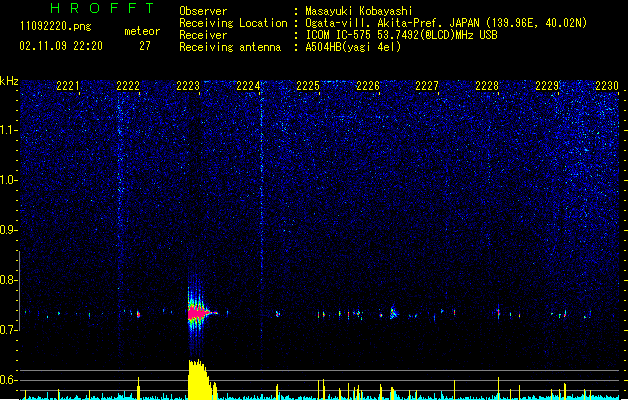
Task: Click the HROFFT title text
Action: click(103, 8)
